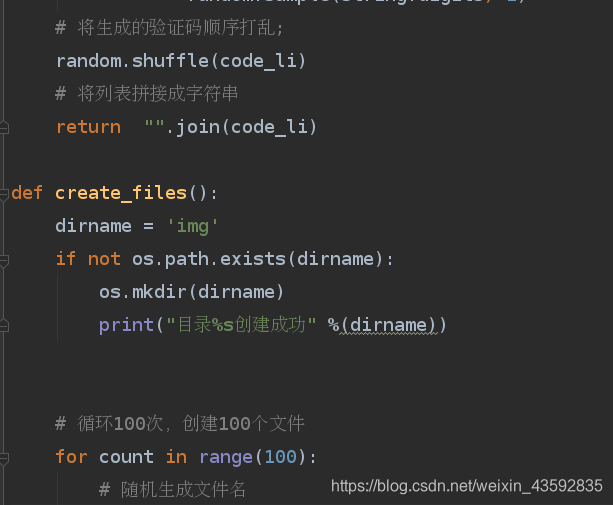
Task: Click comment '# 将列表拼接成字符串'
Action: click(147, 94)
